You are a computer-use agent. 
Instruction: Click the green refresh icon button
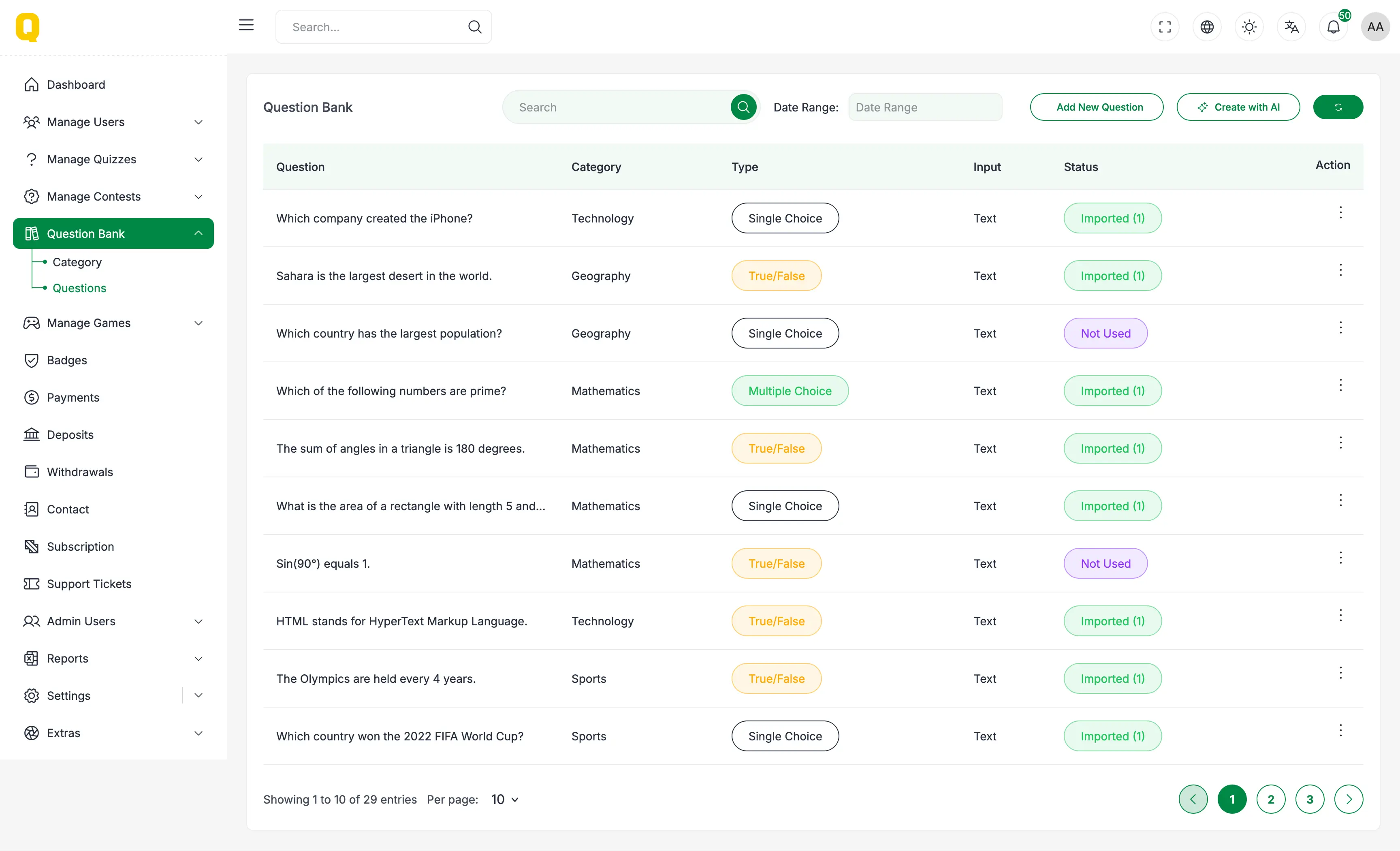(x=1338, y=107)
